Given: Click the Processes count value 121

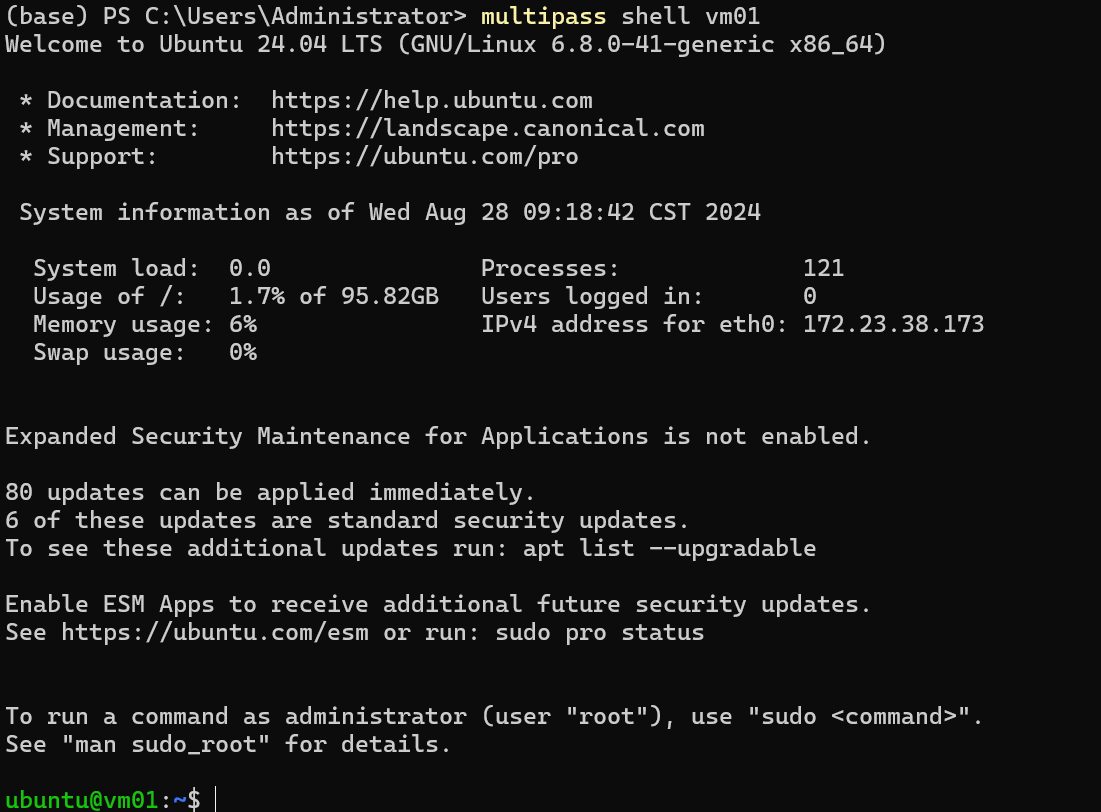Looking at the screenshot, I should [823, 269].
